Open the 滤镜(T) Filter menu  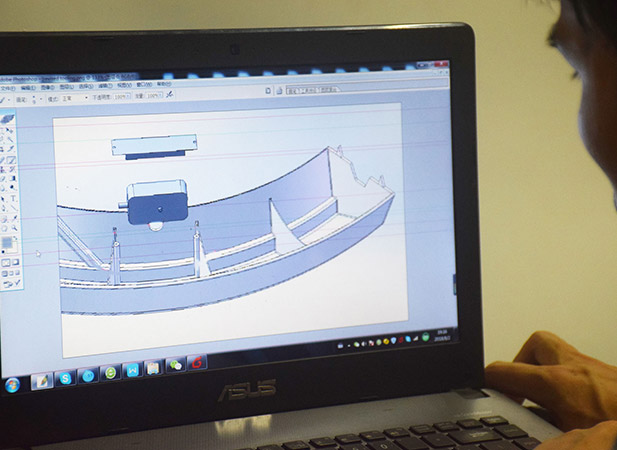tap(105, 86)
